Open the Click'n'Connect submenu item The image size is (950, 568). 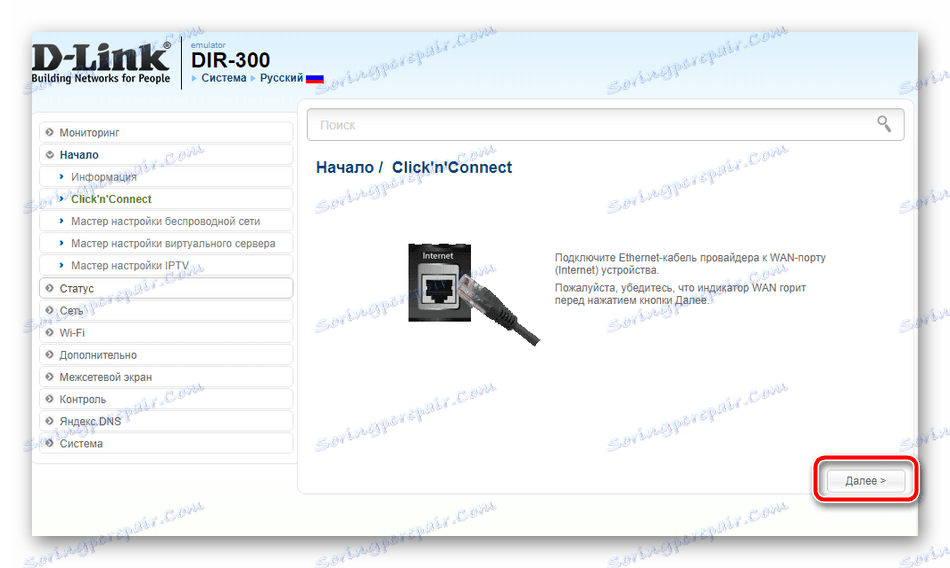coord(166,199)
